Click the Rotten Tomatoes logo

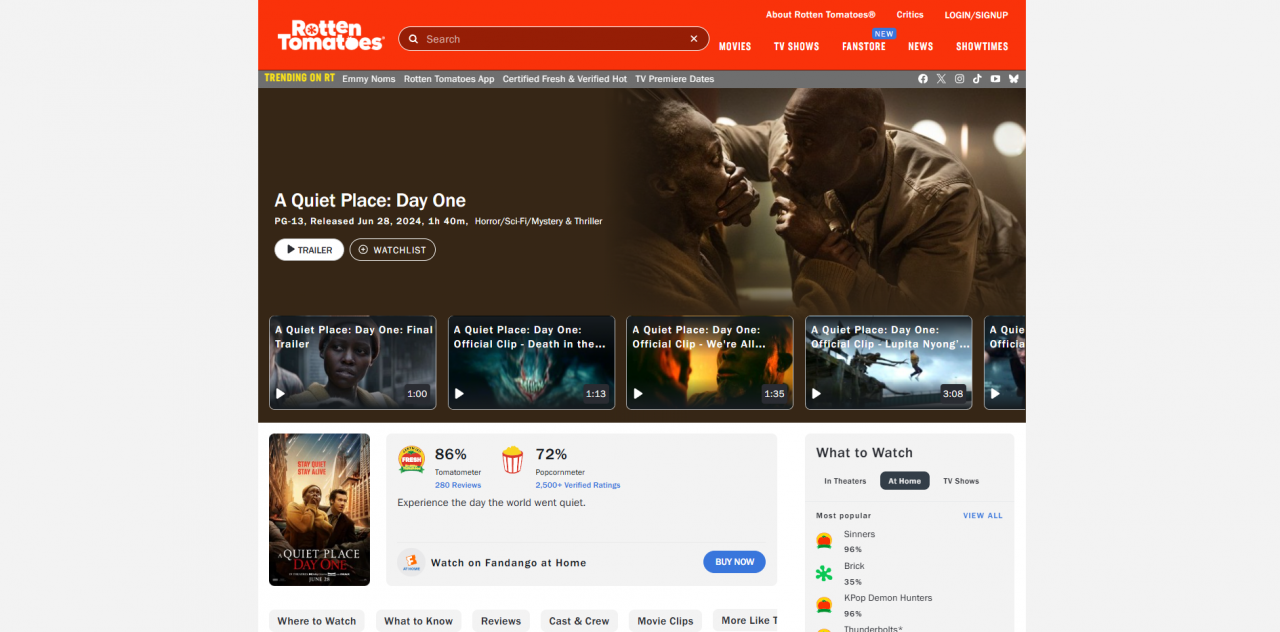tap(330, 35)
